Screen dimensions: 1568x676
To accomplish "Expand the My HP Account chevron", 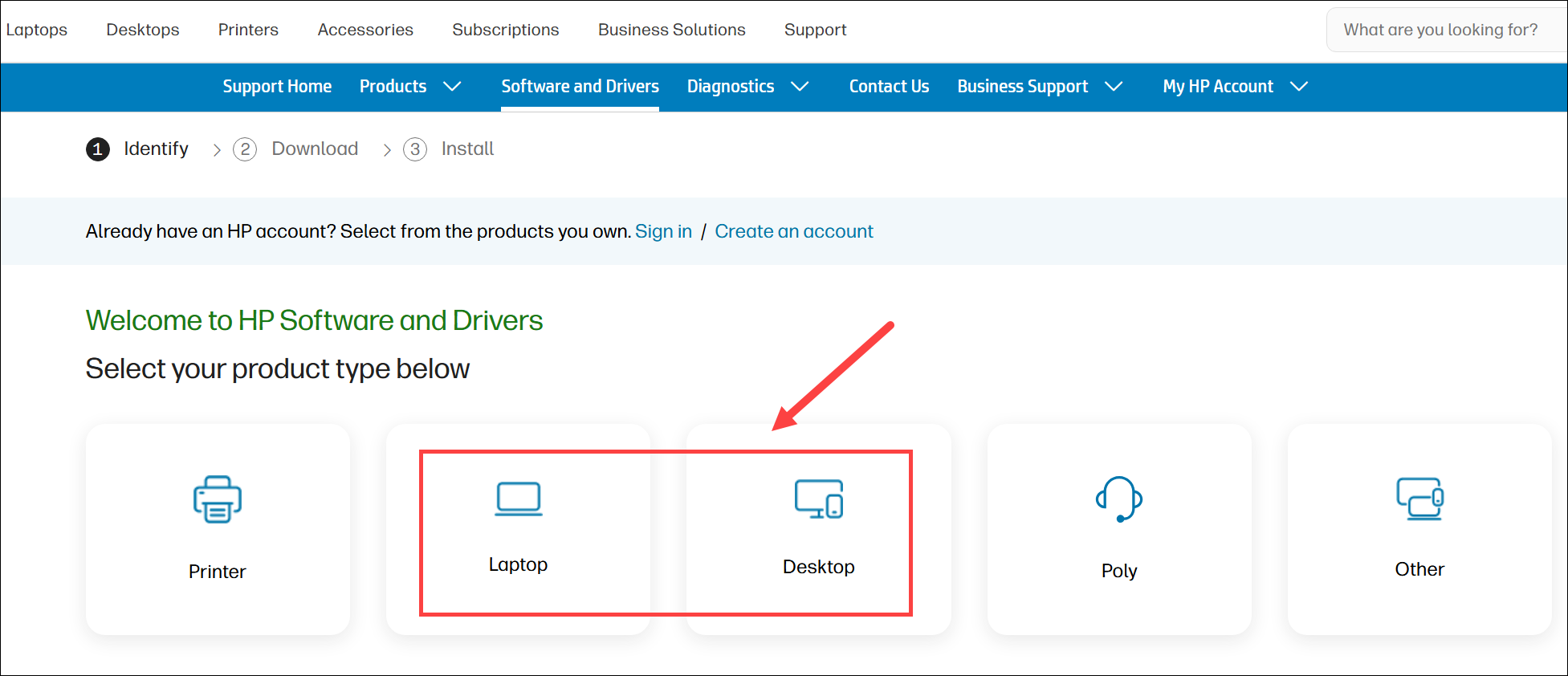I will 1299,86.
